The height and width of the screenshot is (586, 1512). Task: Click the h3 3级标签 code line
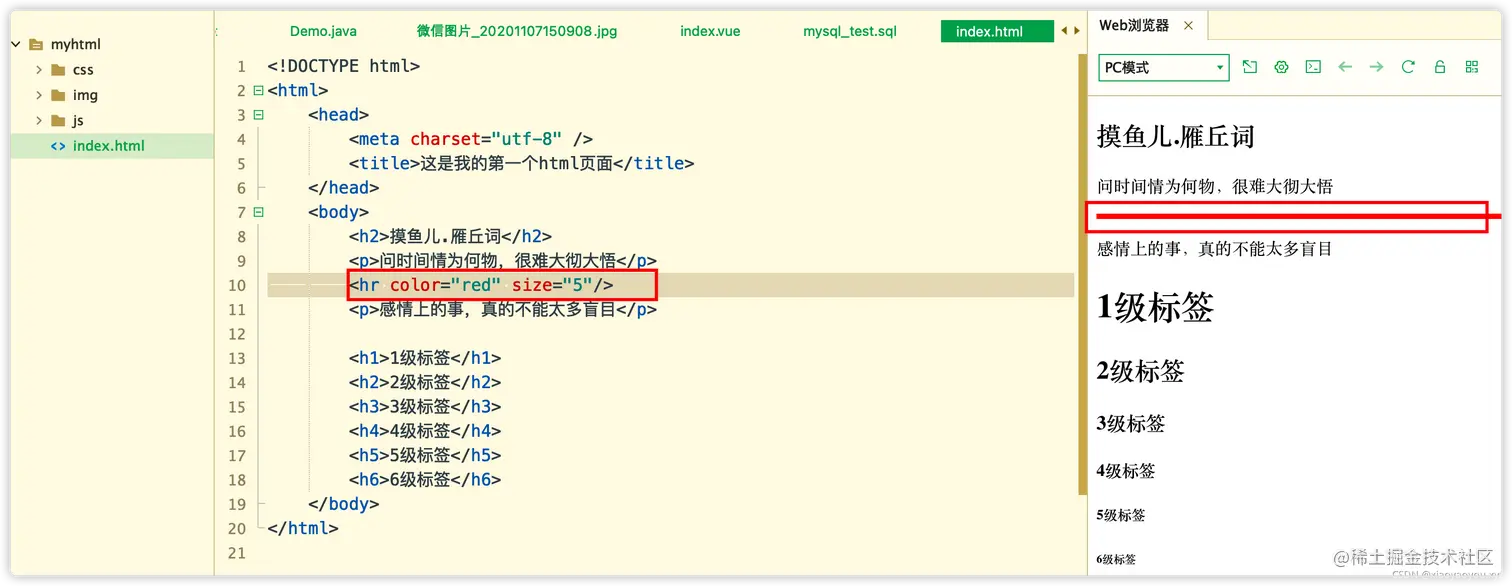coord(425,407)
